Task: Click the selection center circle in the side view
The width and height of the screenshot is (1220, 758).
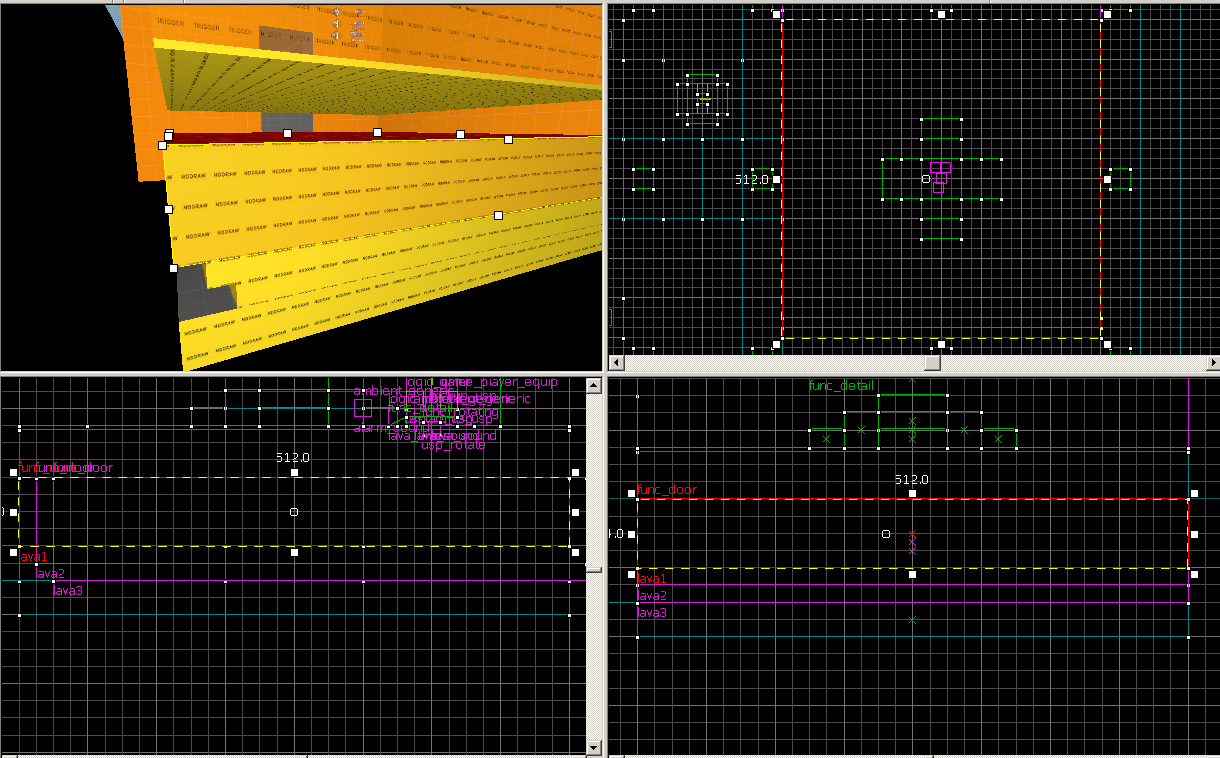Action: point(886,534)
